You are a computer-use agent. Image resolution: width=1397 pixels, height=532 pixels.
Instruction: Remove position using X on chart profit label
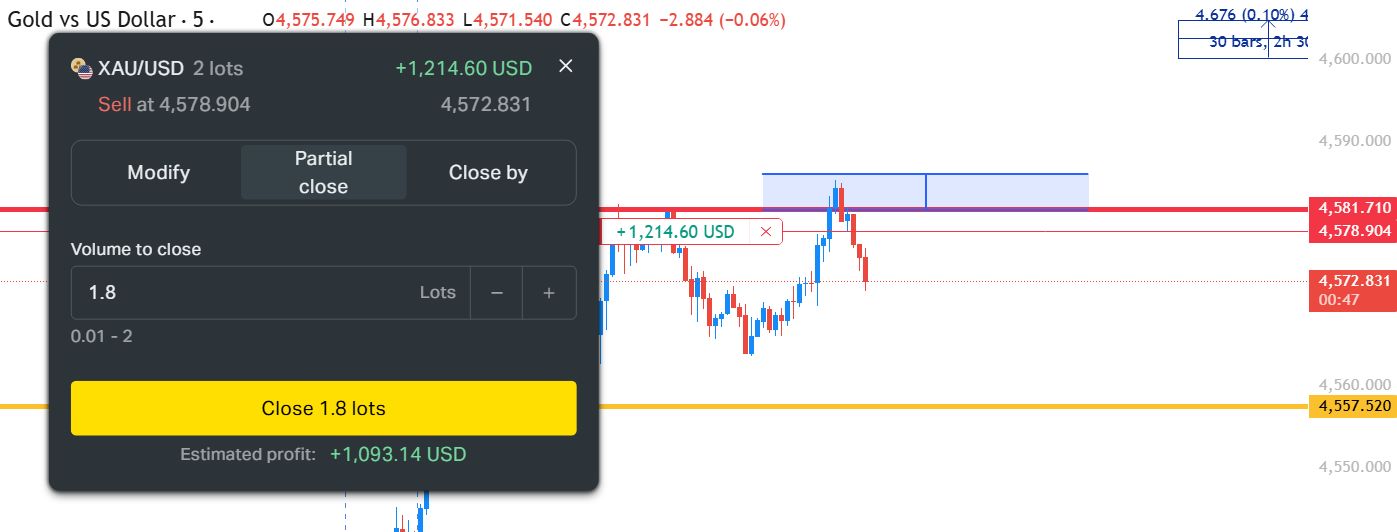(766, 232)
